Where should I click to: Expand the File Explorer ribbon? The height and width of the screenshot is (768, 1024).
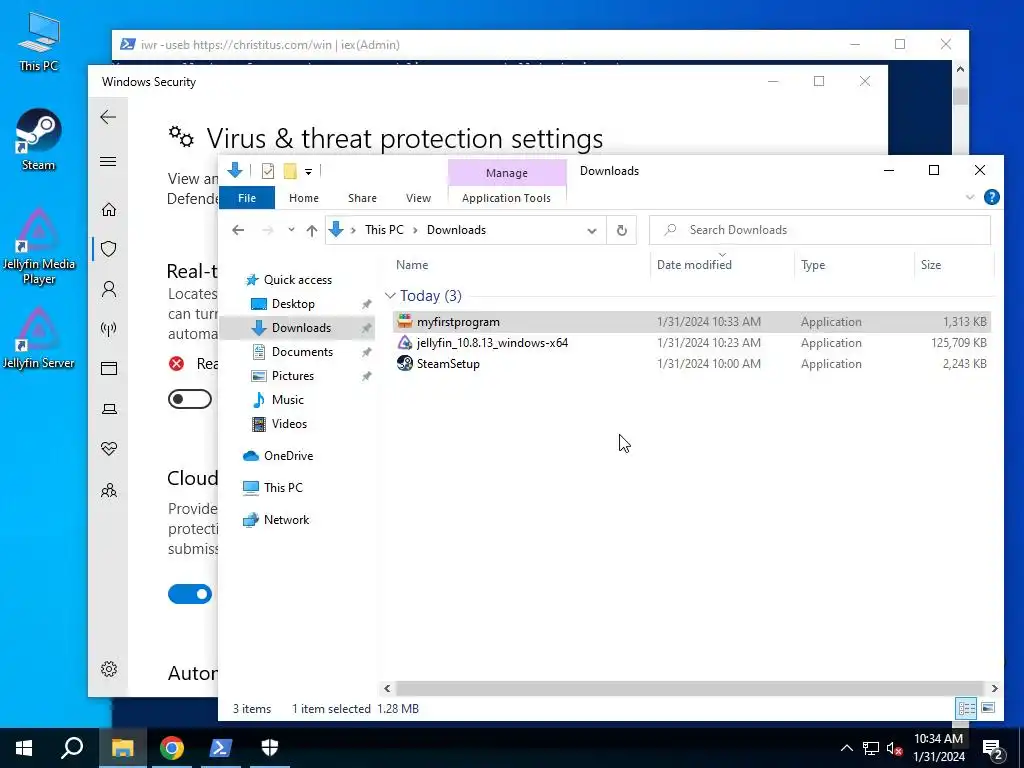(970, 197)
